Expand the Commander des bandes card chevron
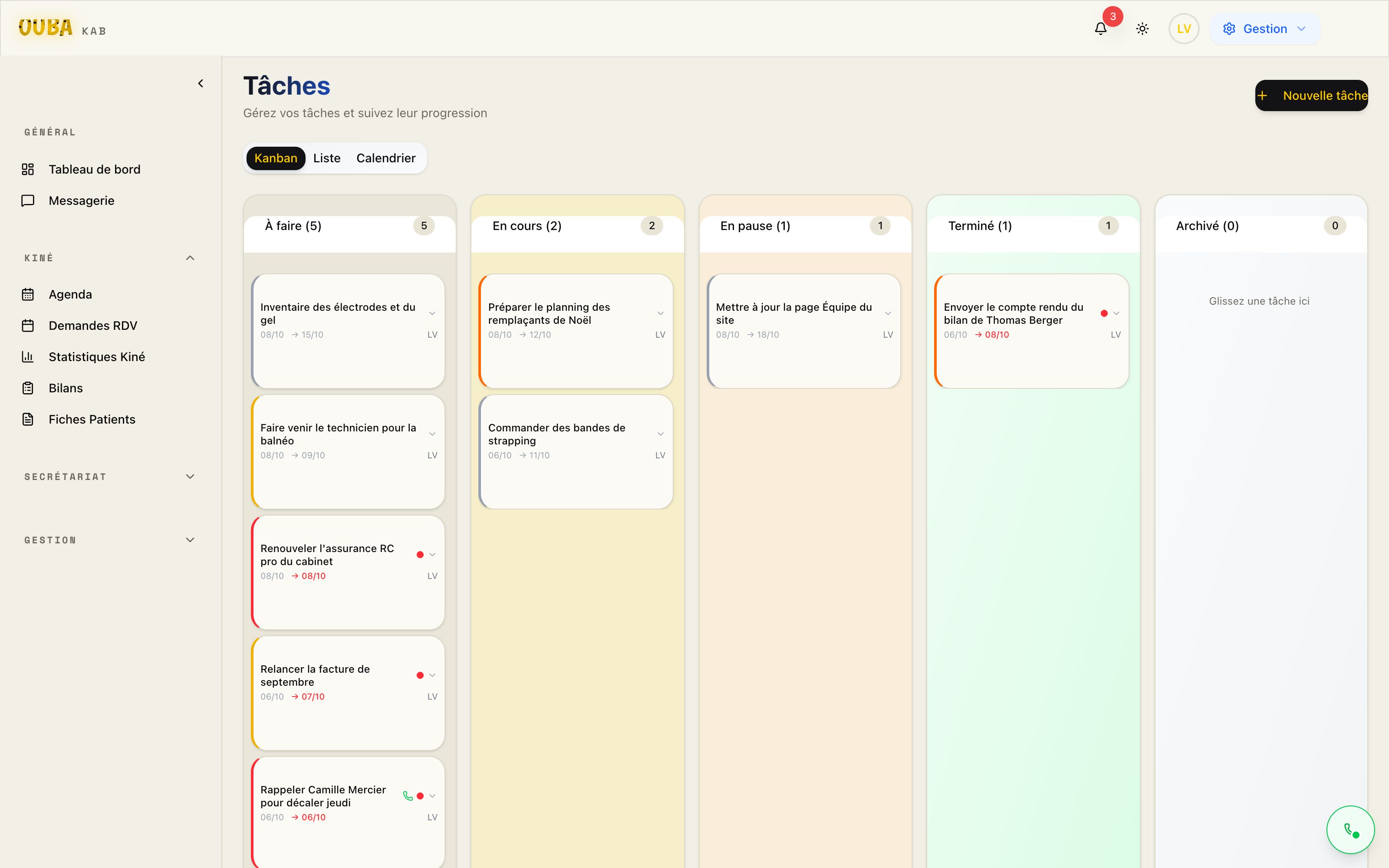This screenshot has width=1389, height=868. tap(660, 434)
